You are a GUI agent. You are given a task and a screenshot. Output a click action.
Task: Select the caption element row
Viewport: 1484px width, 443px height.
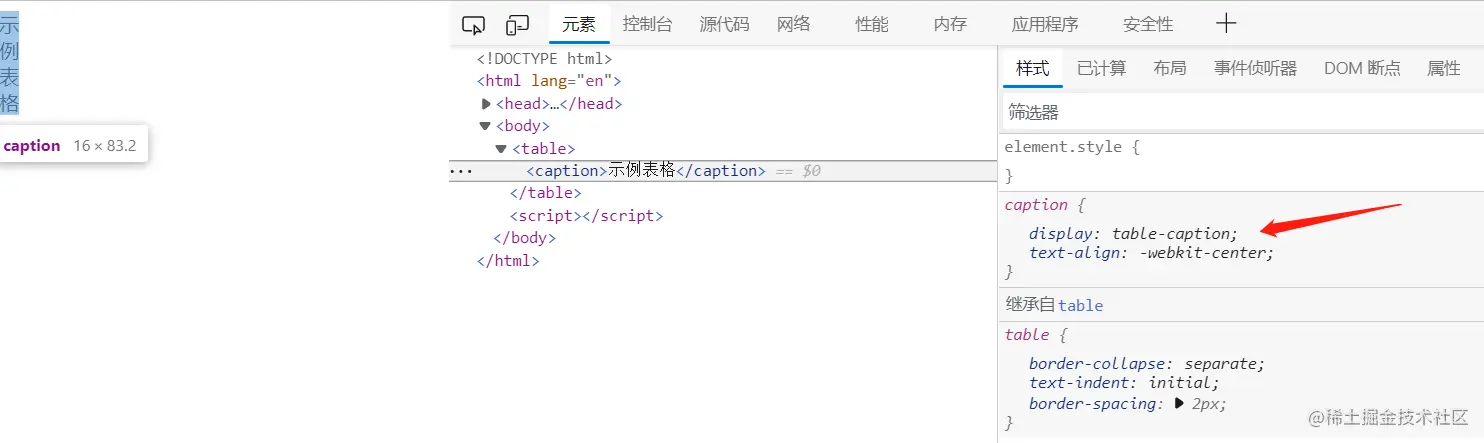coord(724,171)
